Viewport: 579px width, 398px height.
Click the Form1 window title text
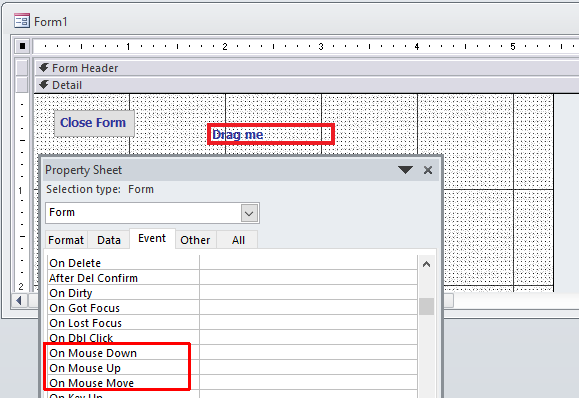click(x=51, y=21)
